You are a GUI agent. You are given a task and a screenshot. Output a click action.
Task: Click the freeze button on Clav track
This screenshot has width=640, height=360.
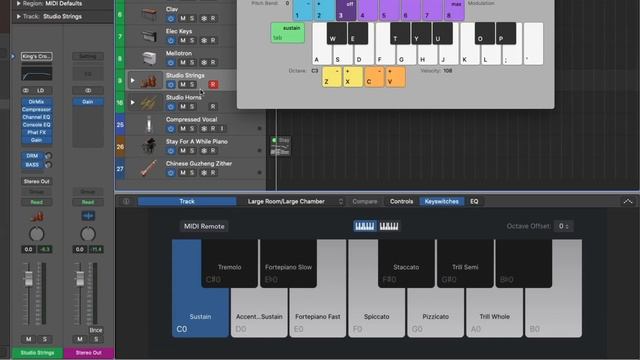(x=204, y=18)
